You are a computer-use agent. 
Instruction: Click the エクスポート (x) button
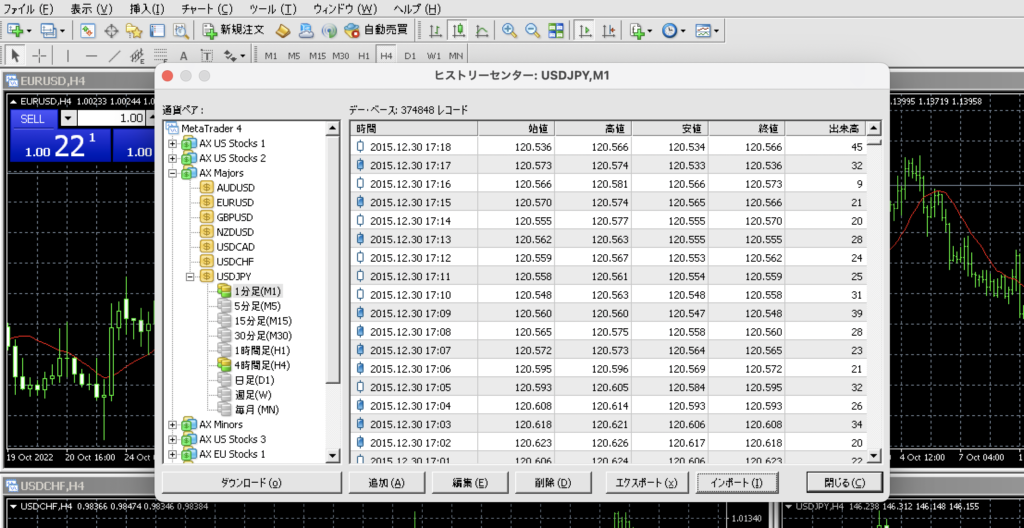pos(647,483)
